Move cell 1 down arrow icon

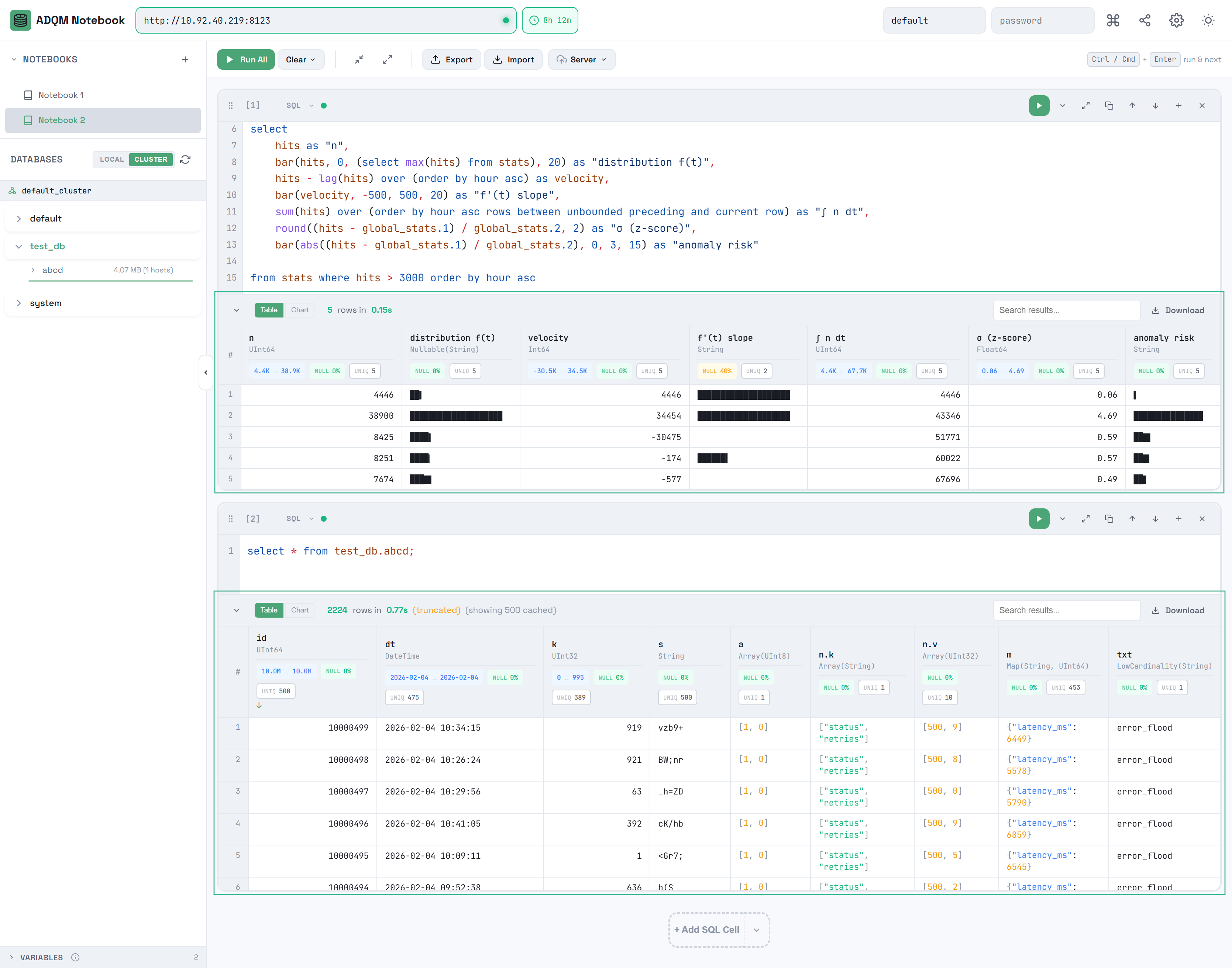(1155, 106)
